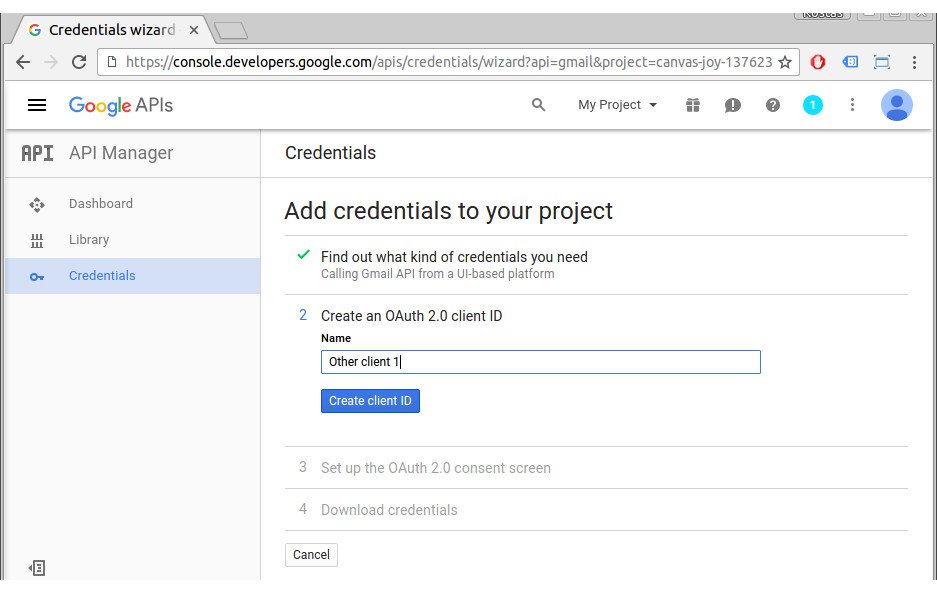Collapse the sidebar using bottom-left icon

(x=37, y=567)
